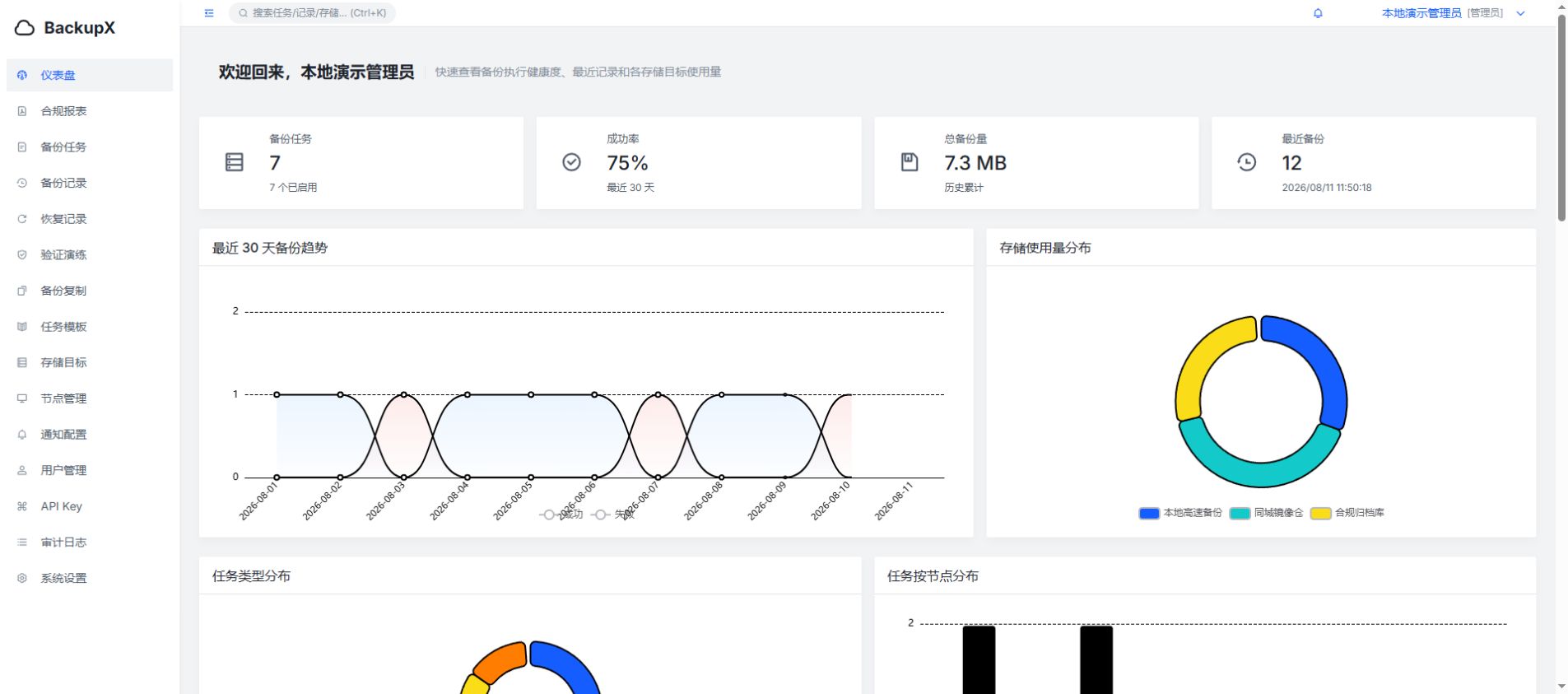
Task: Toggle 同城镜像仓 legend in storage chart
Action: pos(1267,513)
